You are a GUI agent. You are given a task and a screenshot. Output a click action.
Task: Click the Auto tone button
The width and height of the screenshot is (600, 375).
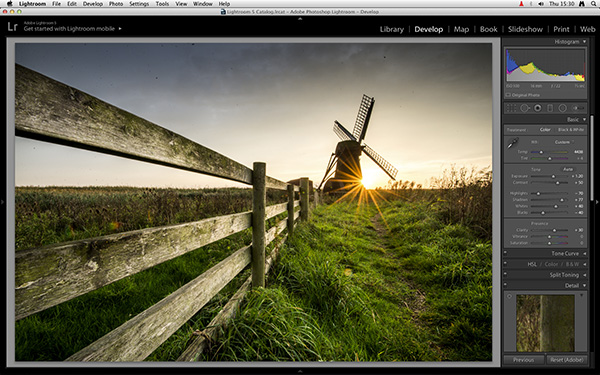click(x=568, y=169)
